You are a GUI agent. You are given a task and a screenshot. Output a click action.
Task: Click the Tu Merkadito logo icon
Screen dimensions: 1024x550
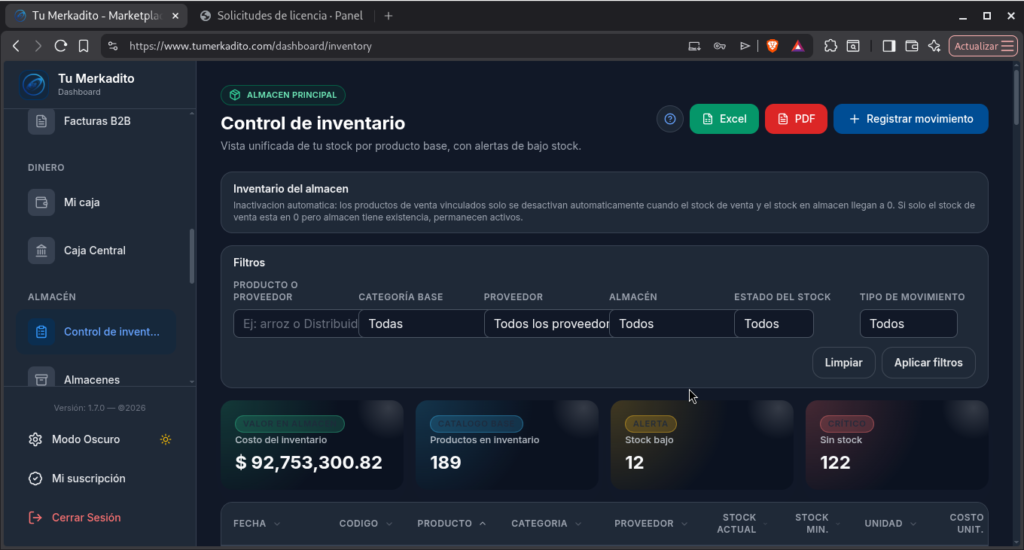34,84
